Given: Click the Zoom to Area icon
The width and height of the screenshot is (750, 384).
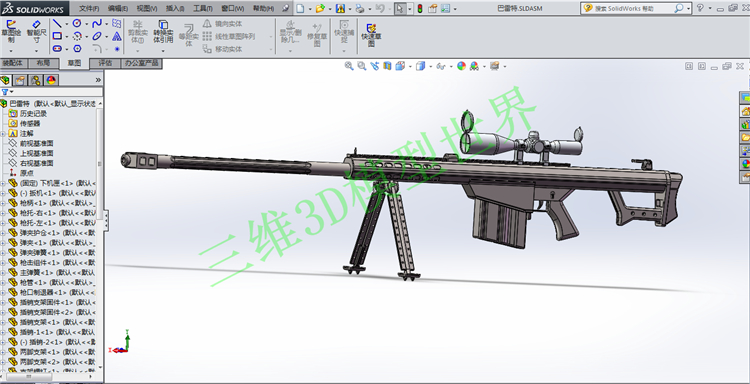Looking at the screenshot, I should pos(362,66).
